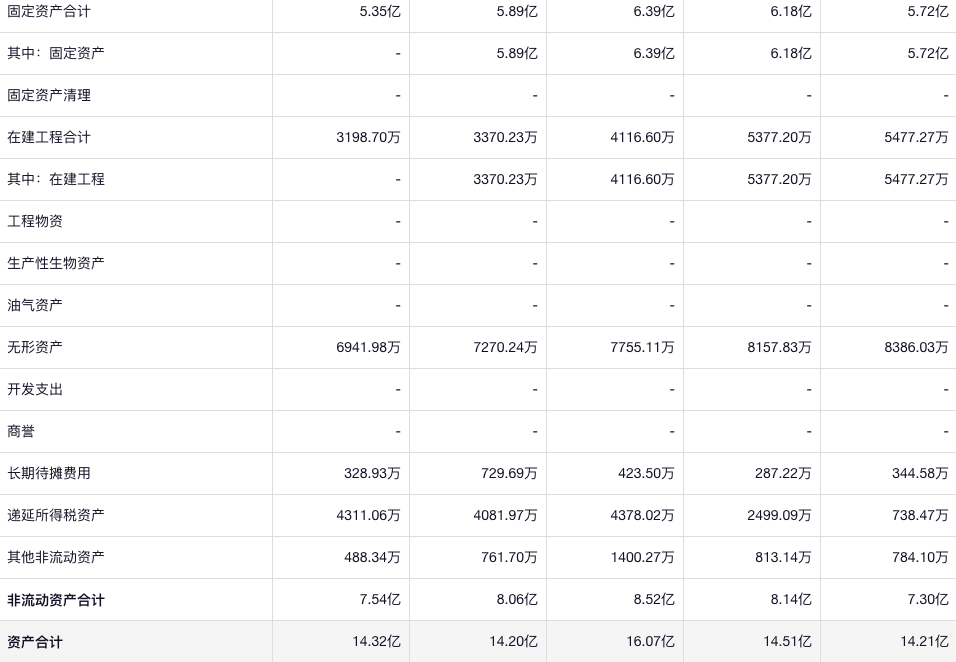This screenshot has height=662, width=956.
Task: Select the 2499.09万 deferred tax cell
Action: pyautogui.click(x=779, y=515)
